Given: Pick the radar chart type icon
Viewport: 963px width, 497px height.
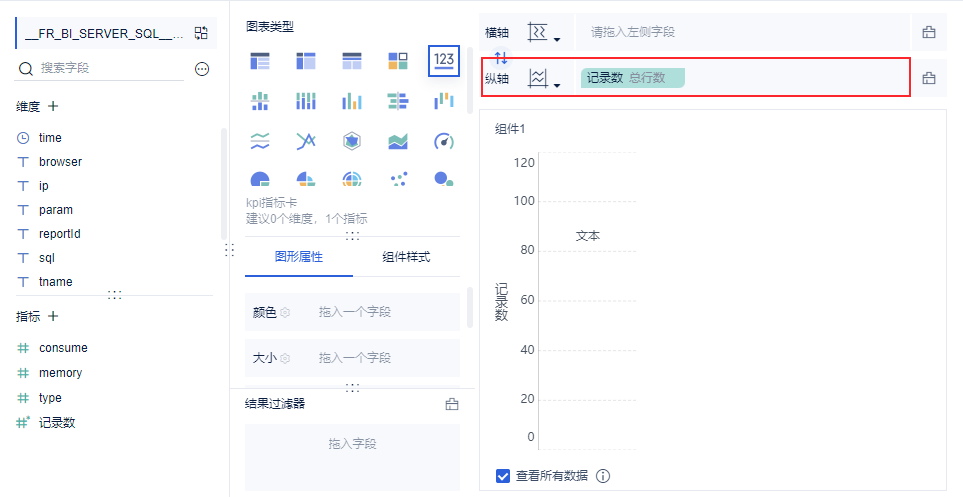Looking at the screenshot, I should [x=352, y=141].
